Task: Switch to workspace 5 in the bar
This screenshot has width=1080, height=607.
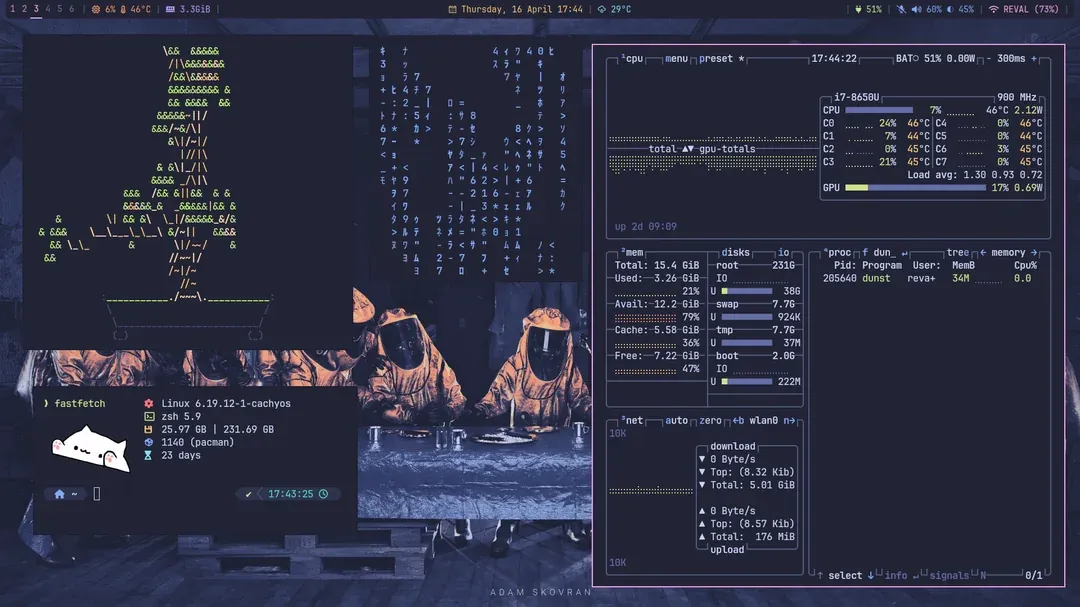Action: 59,9
